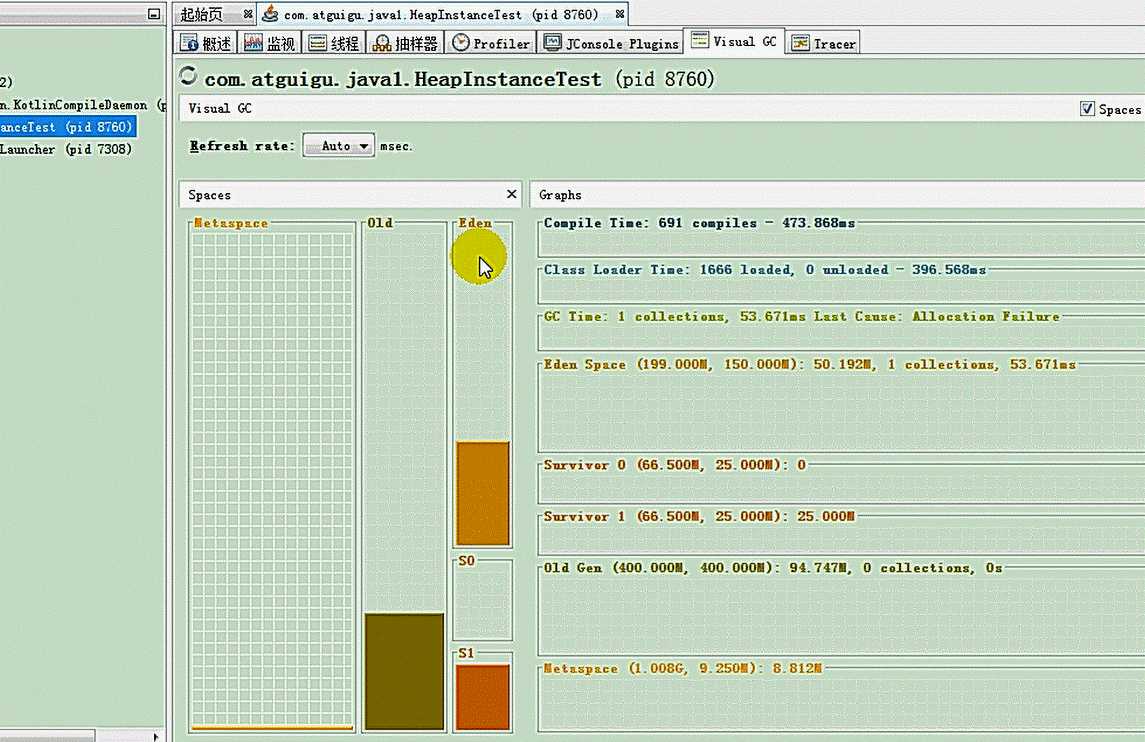Close the Spaces panel
The height and width of the screenshot is (742, 1145).
point(512,194)
